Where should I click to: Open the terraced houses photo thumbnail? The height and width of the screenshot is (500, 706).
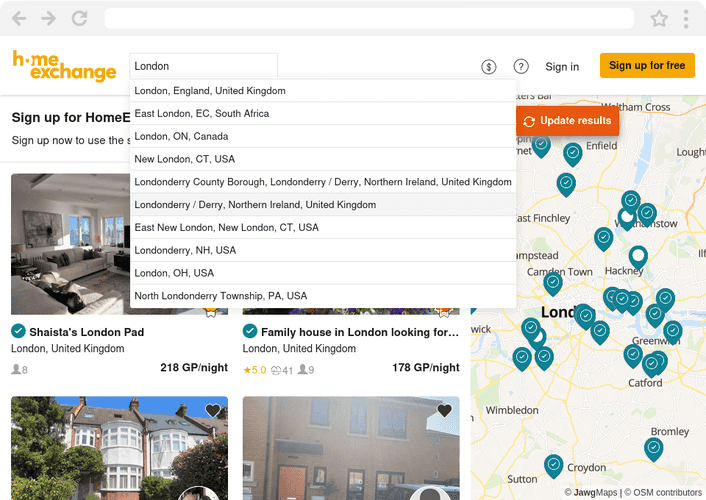click(x=119, y=448)
